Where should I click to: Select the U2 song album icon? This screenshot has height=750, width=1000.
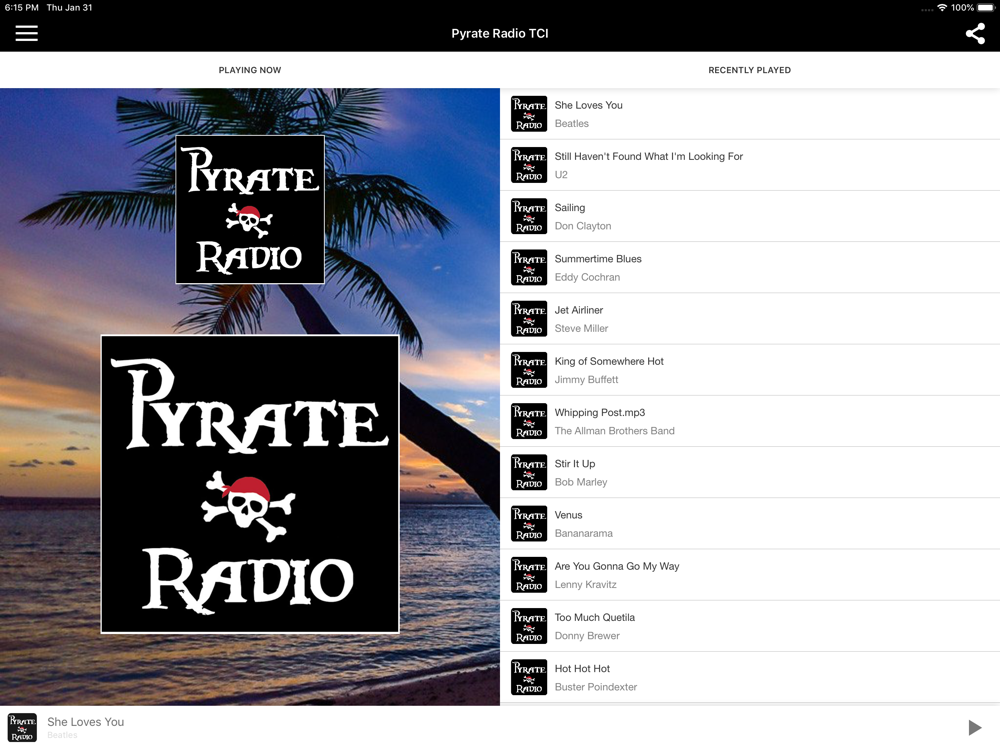pos(529,165)
